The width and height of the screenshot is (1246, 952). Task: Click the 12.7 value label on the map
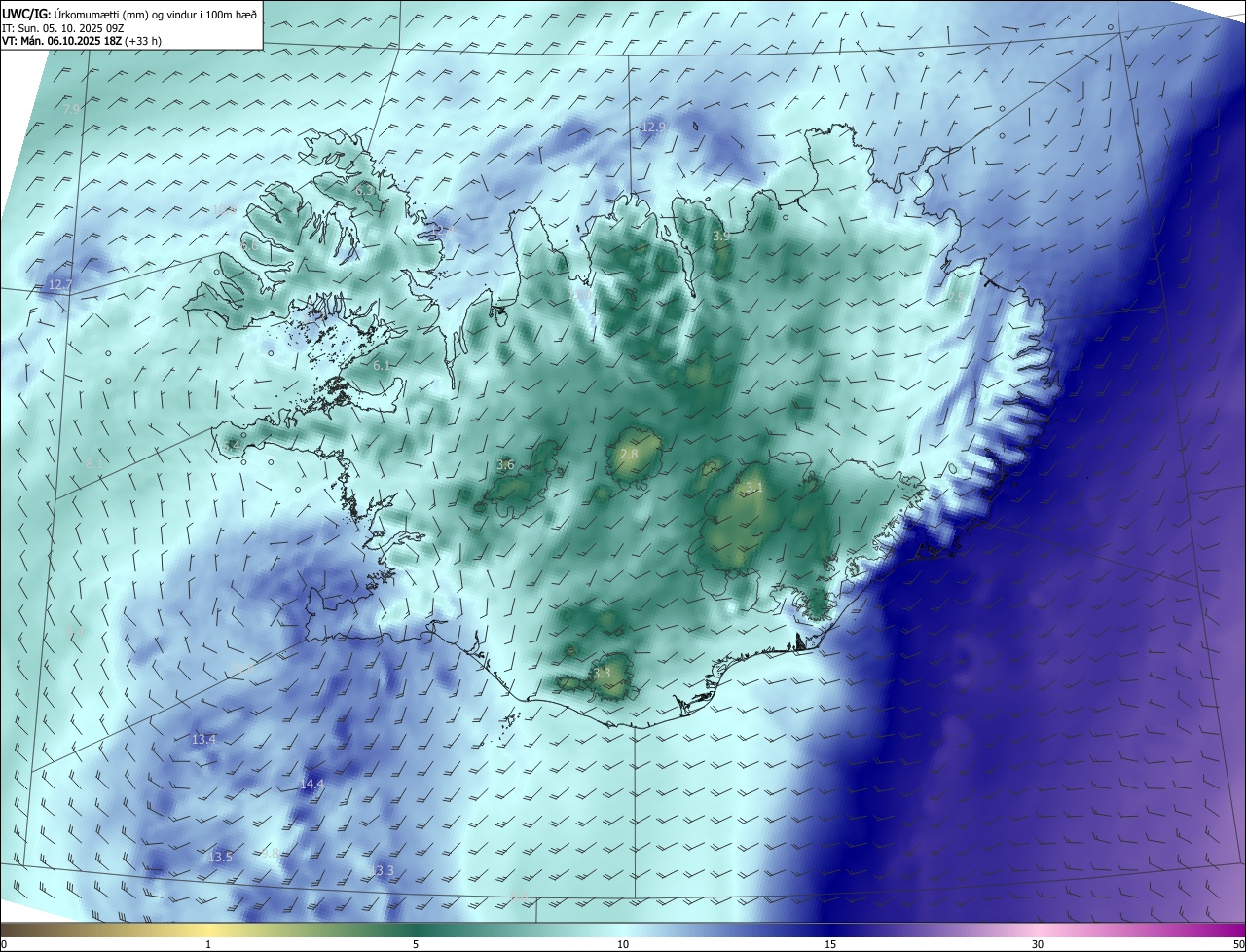(59, 284)
